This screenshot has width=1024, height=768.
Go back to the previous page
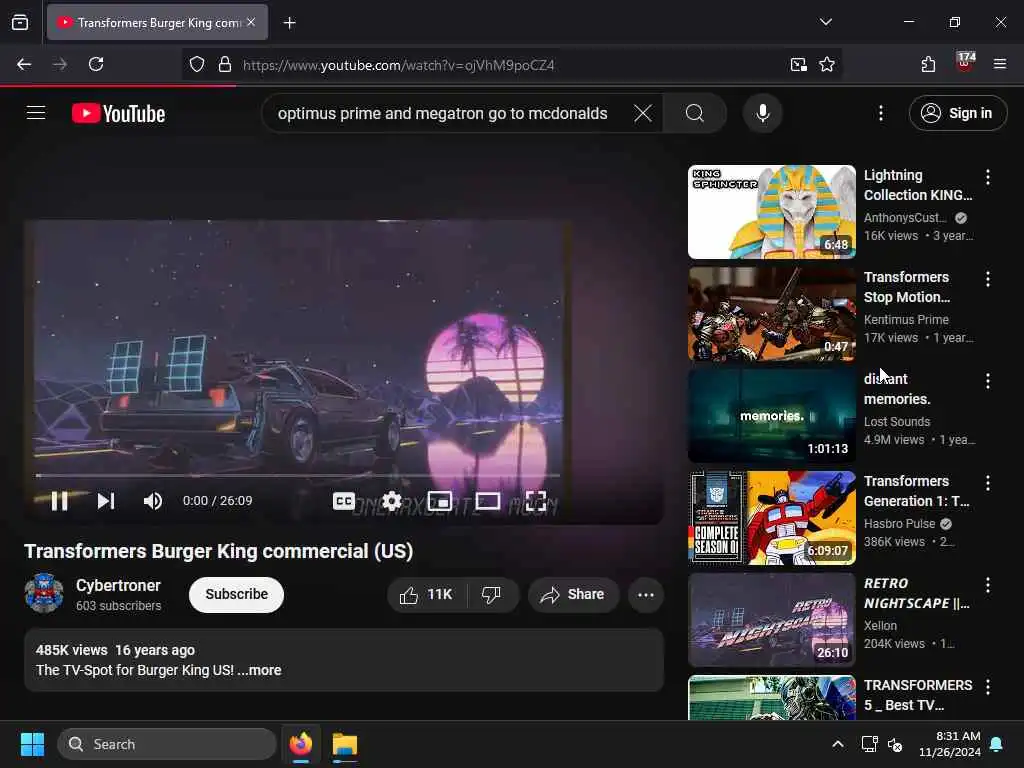click(x=24, y=64)
